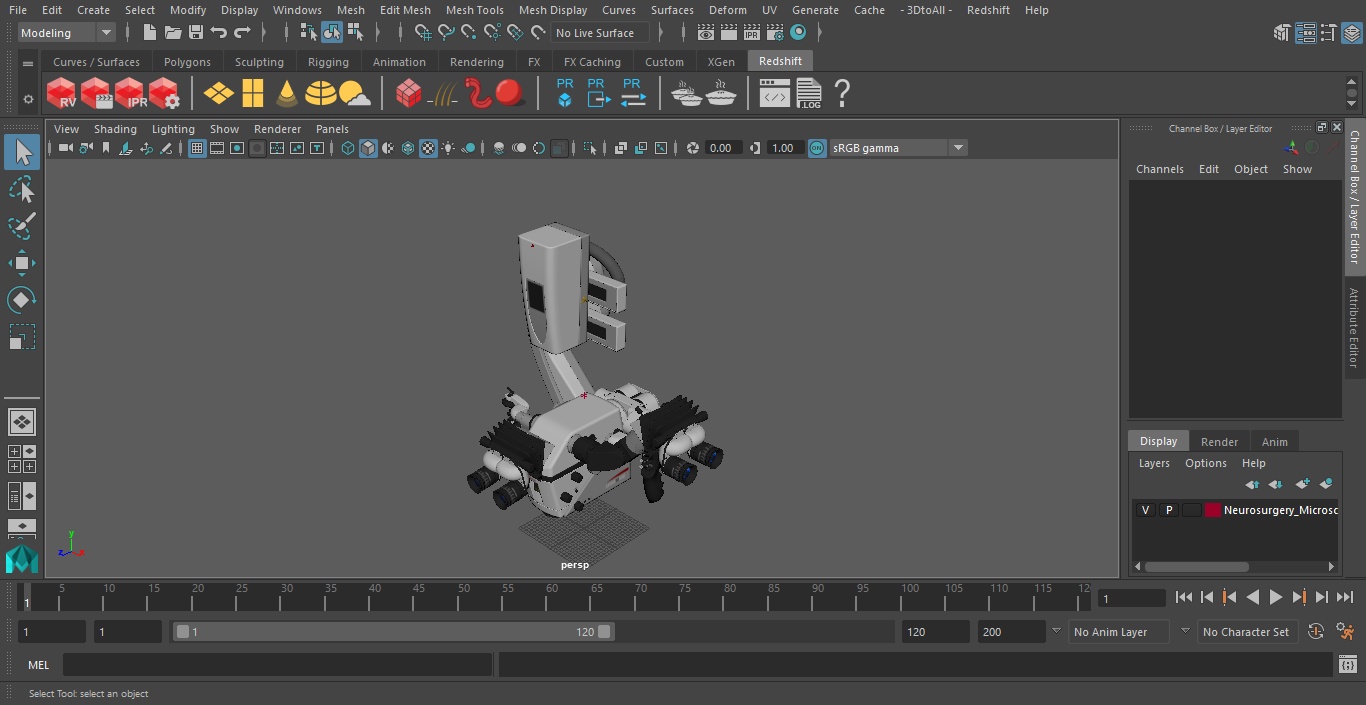Open the Redshift menu in menu bar

pyautogui.click(x=988, y=10)
